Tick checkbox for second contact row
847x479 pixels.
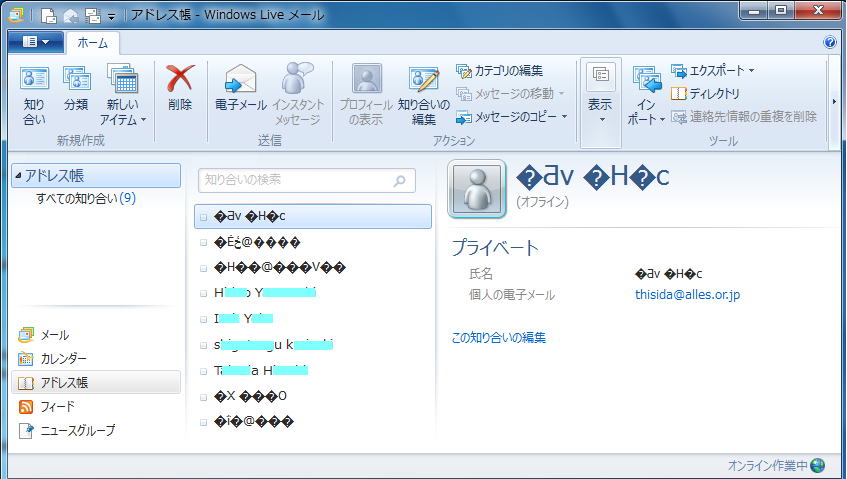coord(204,242)
